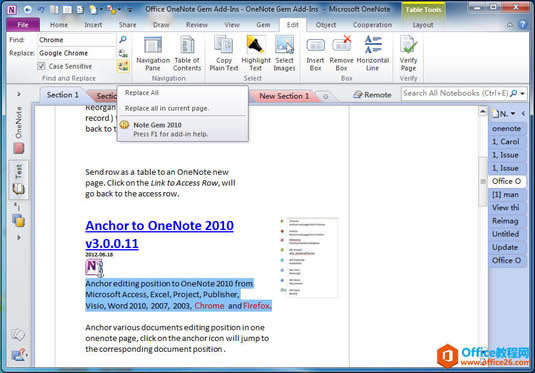Activate the Highlight Text tool
Image resolution: width=535 pixels, height=373 pixels.
(x=256, y=54)
